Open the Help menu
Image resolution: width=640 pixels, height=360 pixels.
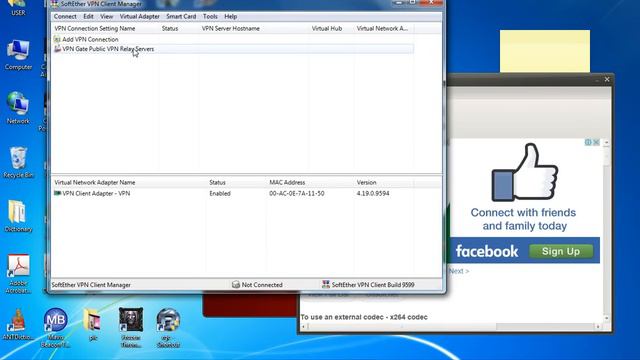click(x=230, y=16)
